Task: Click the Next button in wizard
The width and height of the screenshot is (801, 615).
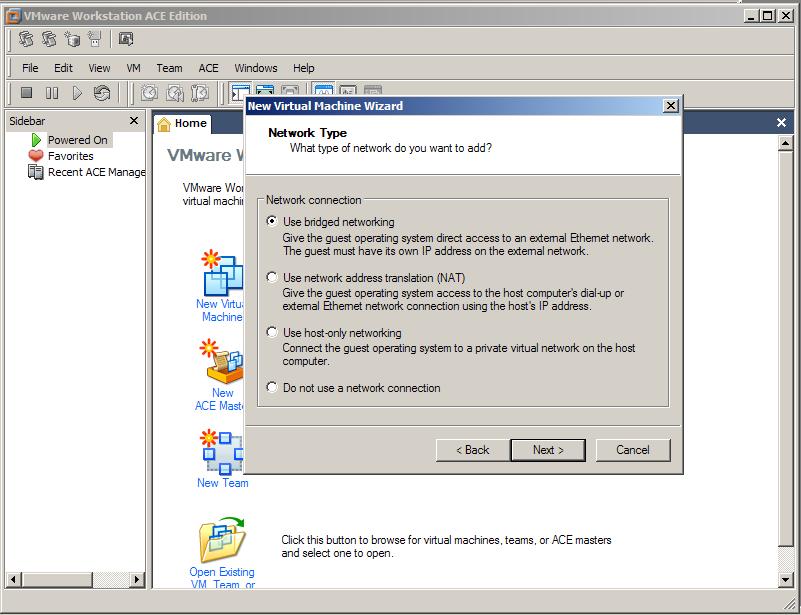Action: tap(548, 450)
